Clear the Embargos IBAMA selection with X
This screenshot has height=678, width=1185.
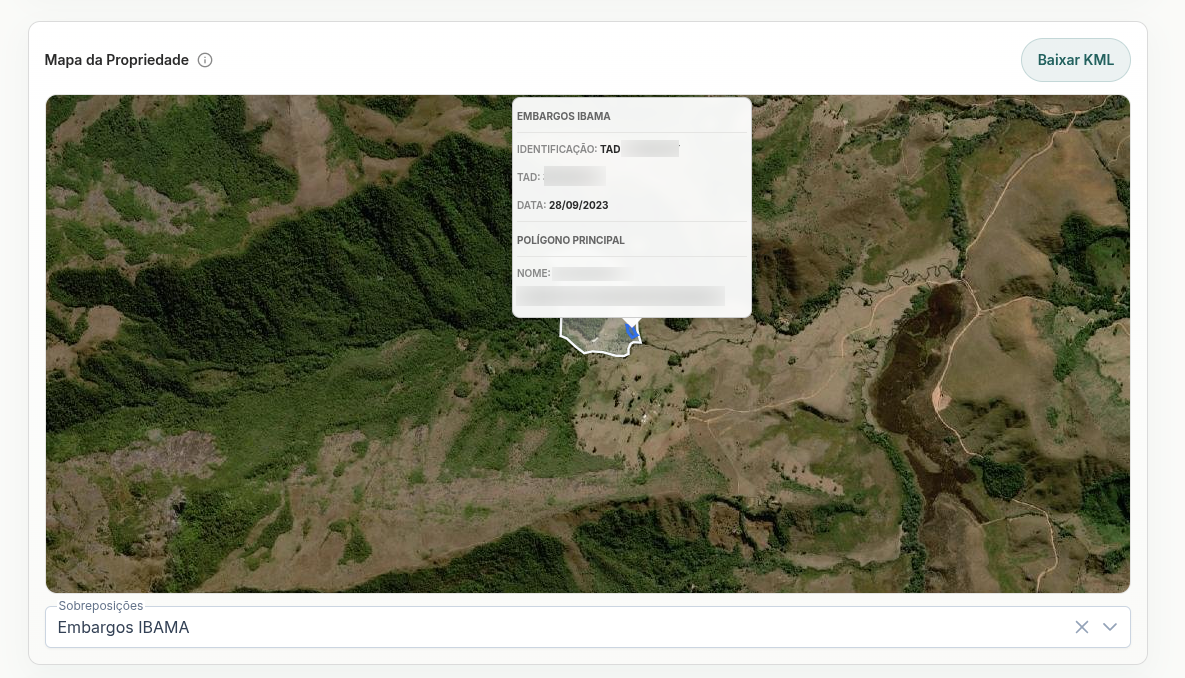pos(1081,627)
